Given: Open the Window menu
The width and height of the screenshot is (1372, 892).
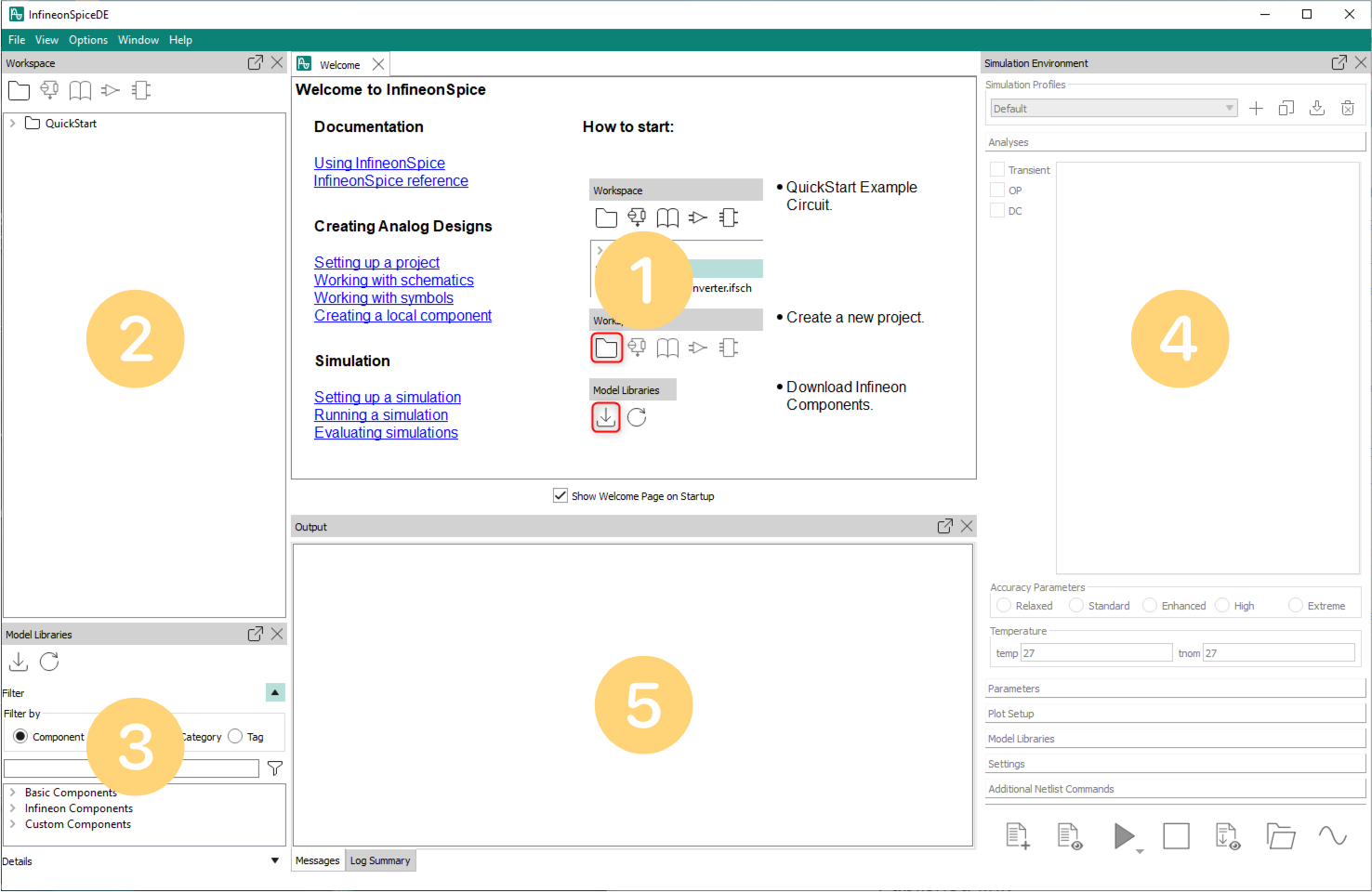Looking at the screenshot, I should point(139,40).
